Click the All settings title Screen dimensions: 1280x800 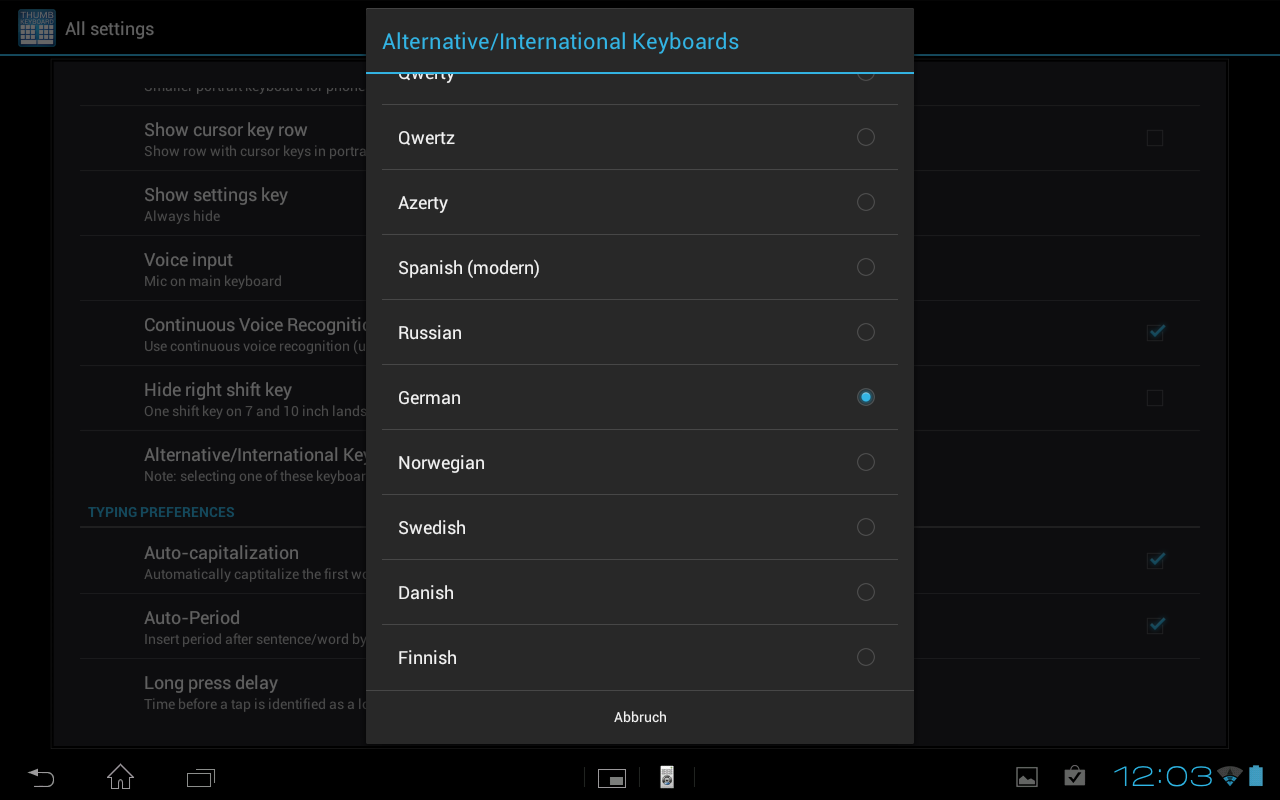click(109, 28)
